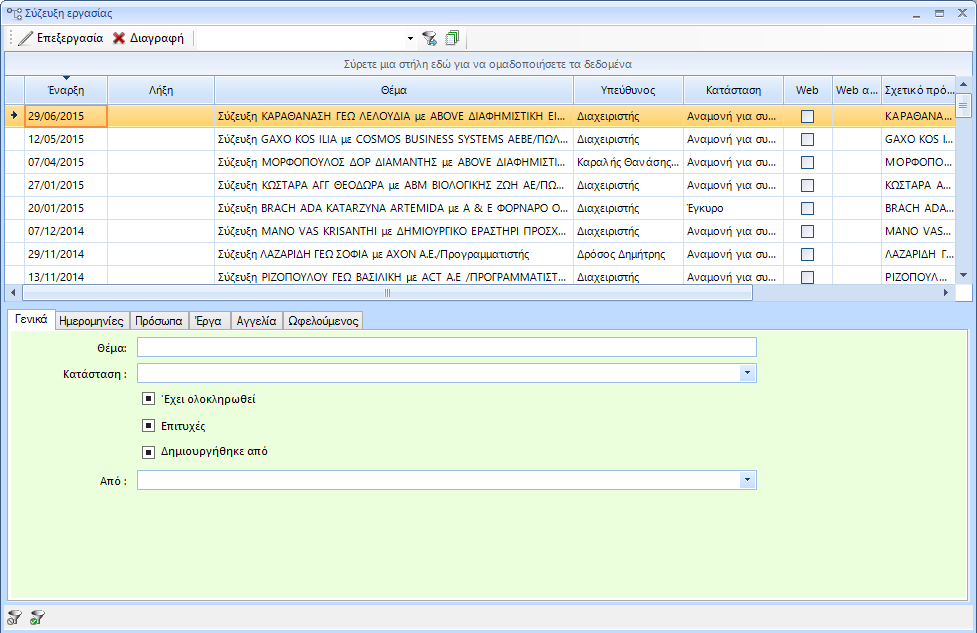Switch to the Ημερομηνίες tab
The image size is (977, 633).
pyautogui.click(x=91, y=321)
